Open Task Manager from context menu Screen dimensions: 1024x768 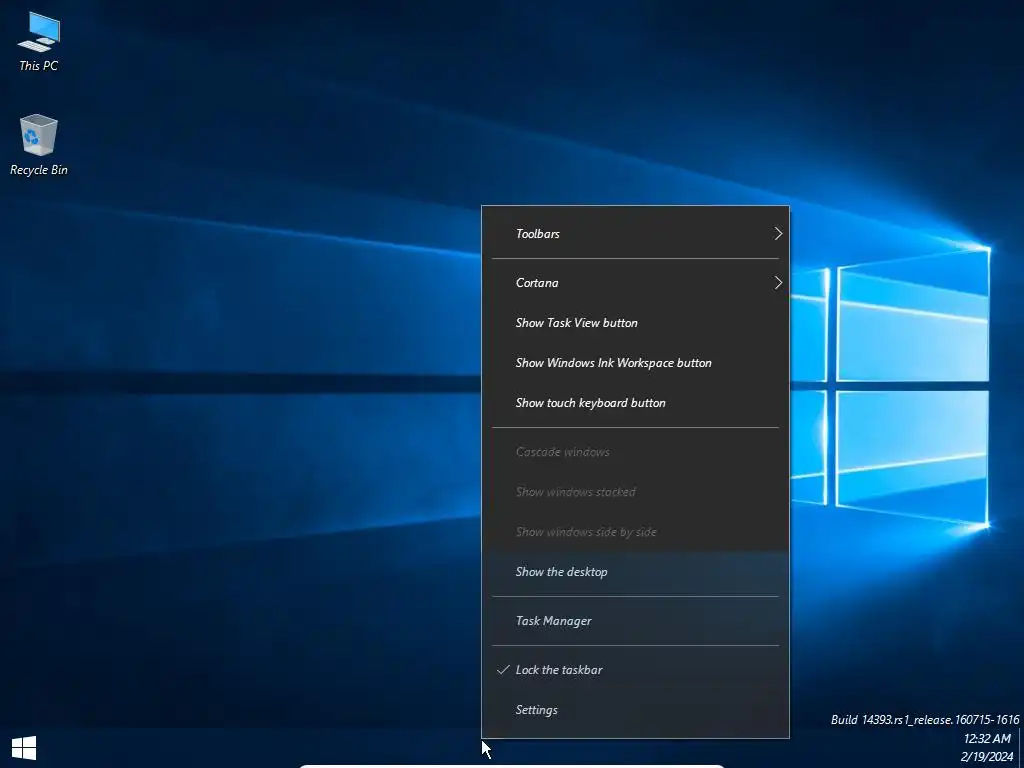pyautogui.click(x=635, y=620)
